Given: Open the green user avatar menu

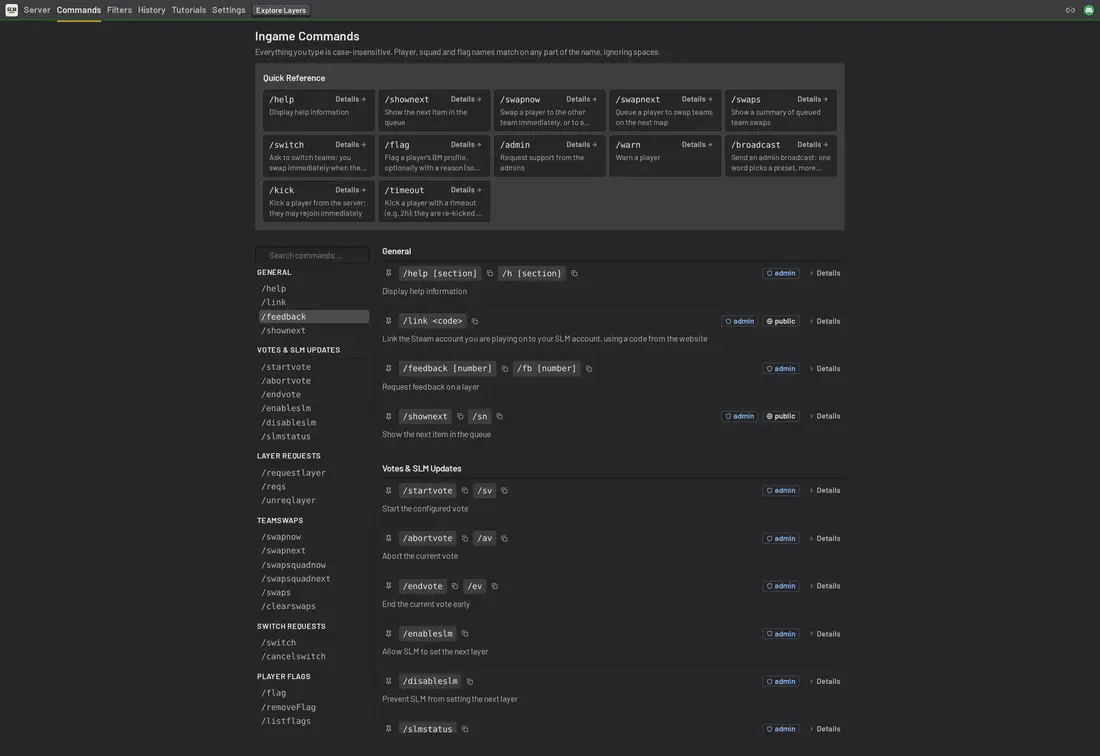Looking at the screenshot, I should coord(1088,10).
